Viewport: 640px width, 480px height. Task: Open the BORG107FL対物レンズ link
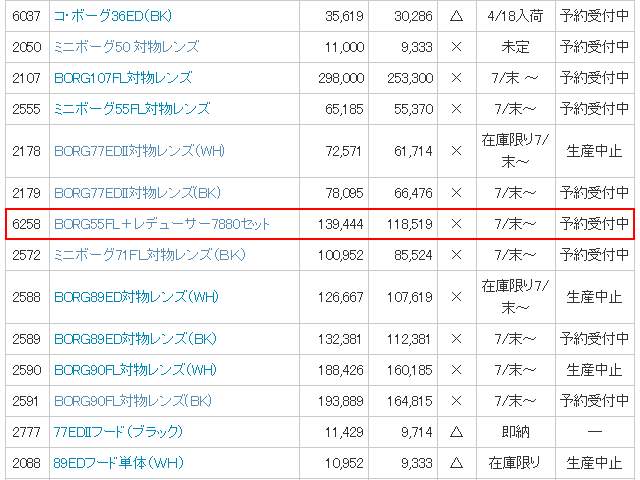click(x=123, y=78)
